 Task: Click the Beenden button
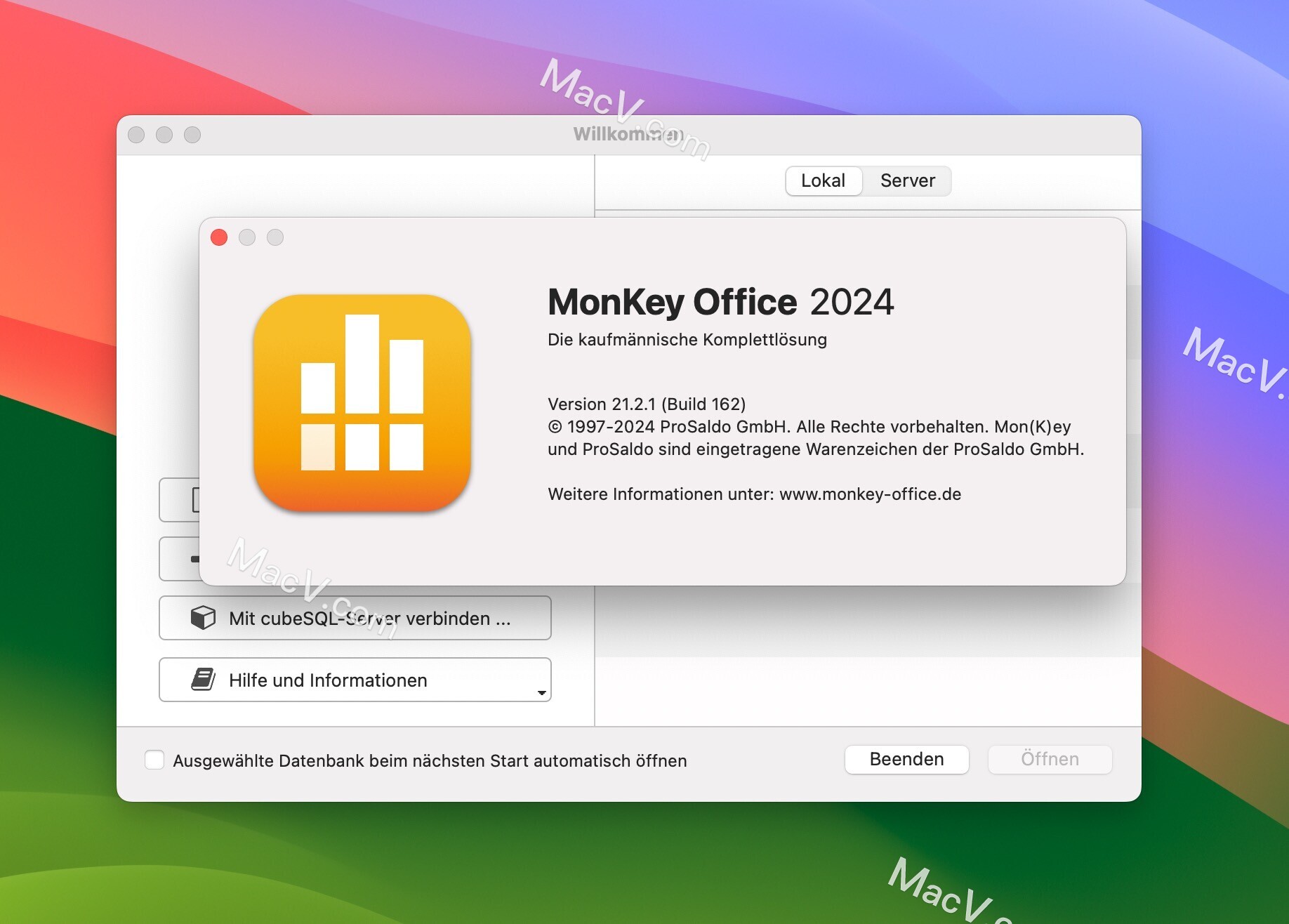(906, 759)
